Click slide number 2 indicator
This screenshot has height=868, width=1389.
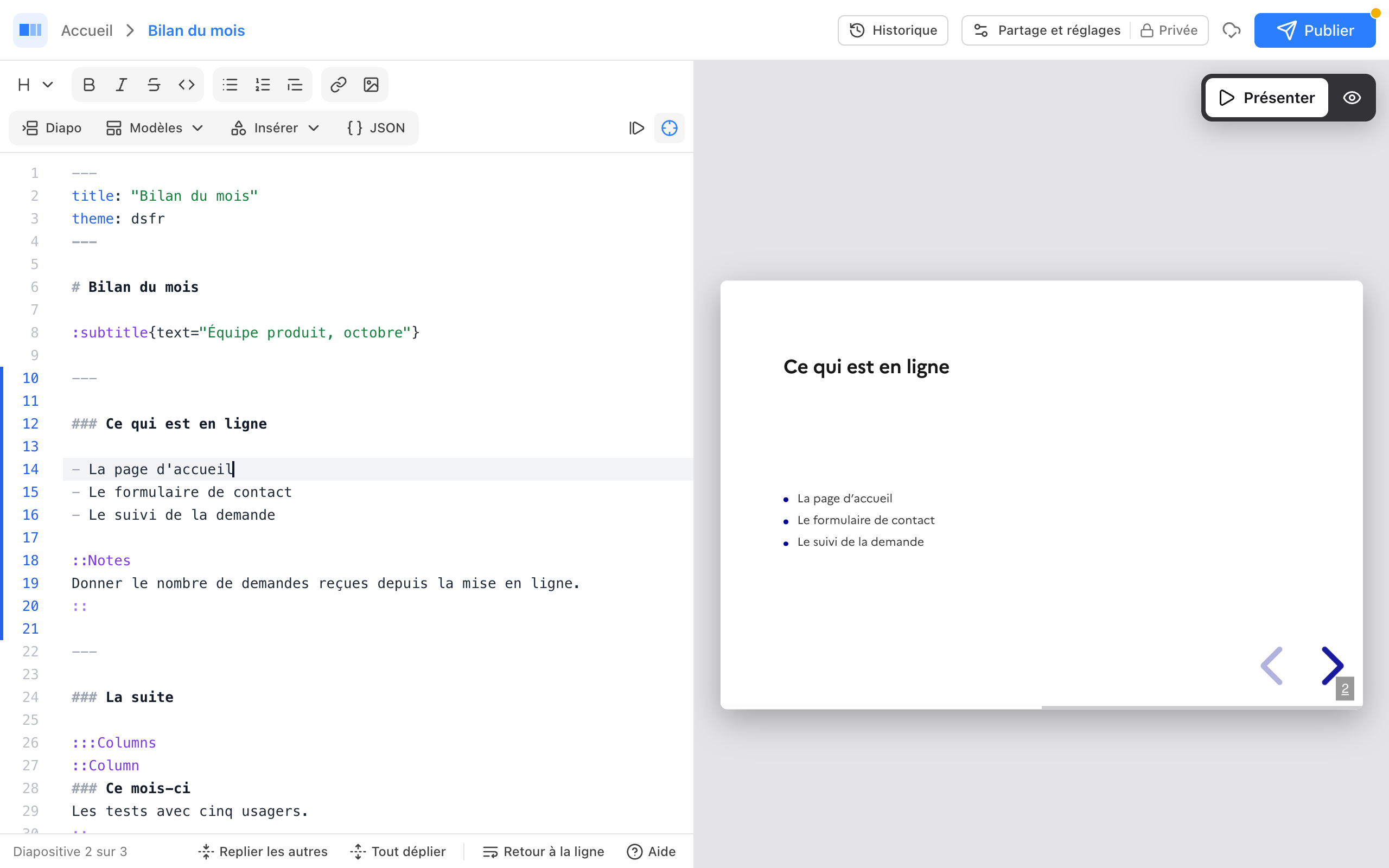tap(1345, 689)
